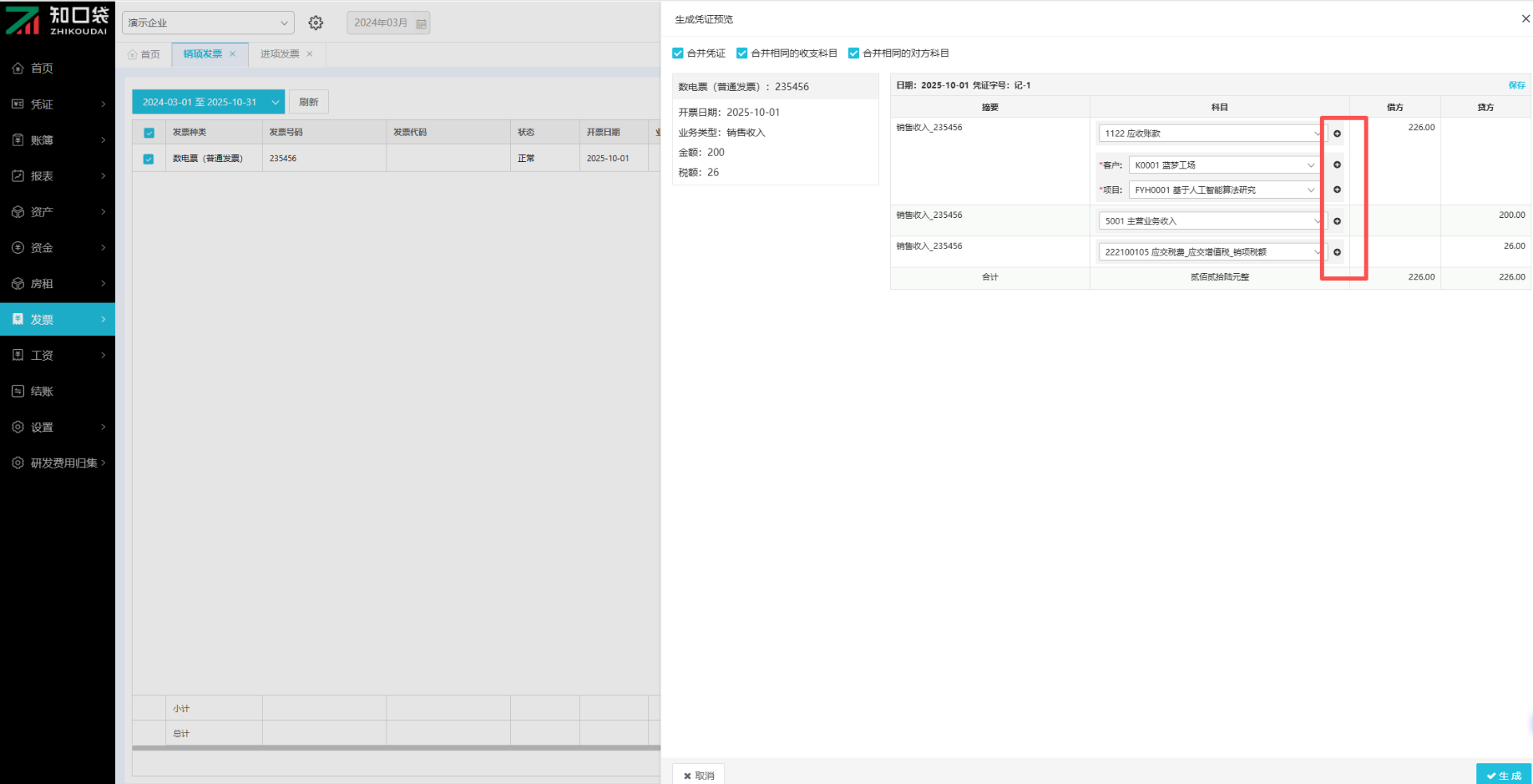Screen dimensions: 1533x784
Task: Click plus icon beside 5001 主营业务收入
Action: pyautogui.click(x=1337, y=221)
